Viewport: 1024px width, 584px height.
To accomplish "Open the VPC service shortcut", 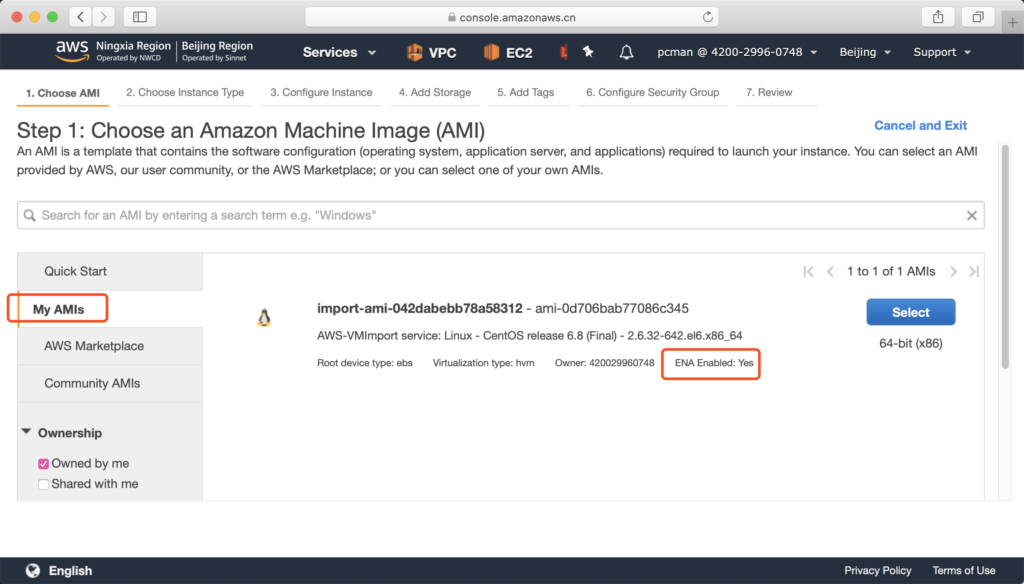I will click(x=432, y=52).
